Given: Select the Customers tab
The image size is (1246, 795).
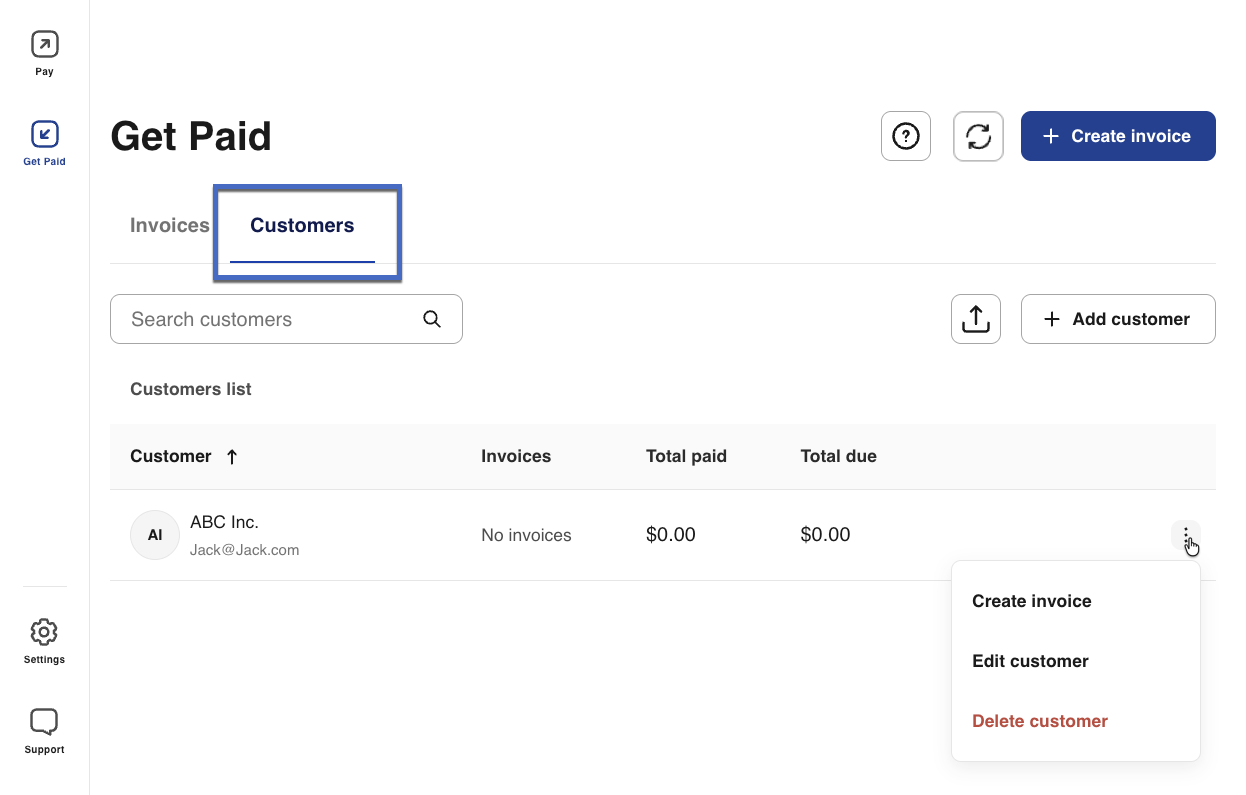Looking at the screenshot, I should (x=302, y=225).
